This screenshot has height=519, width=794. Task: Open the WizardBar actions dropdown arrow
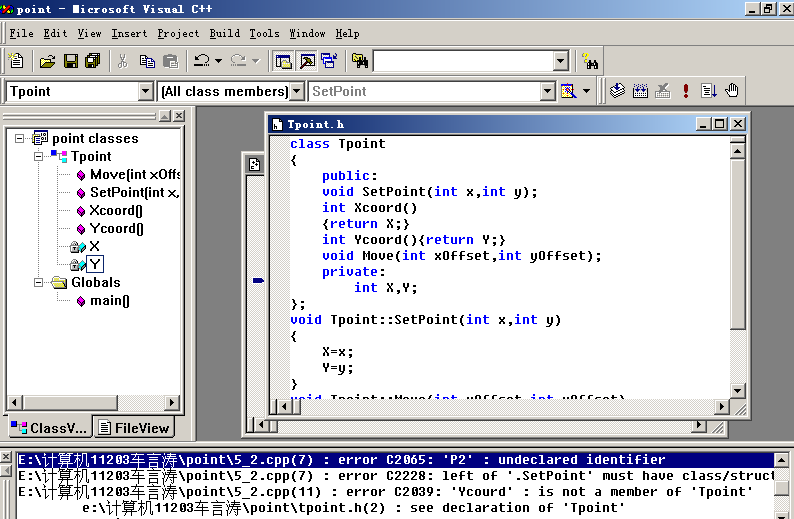[586, 91]
